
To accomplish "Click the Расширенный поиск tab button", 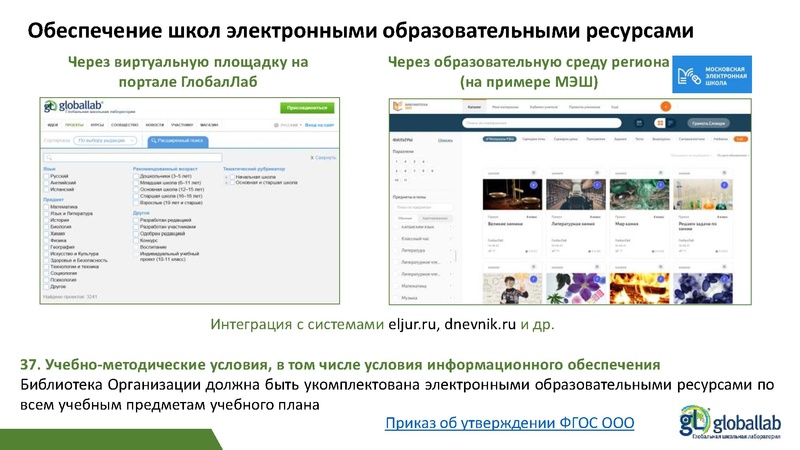I will click(178, 141).
